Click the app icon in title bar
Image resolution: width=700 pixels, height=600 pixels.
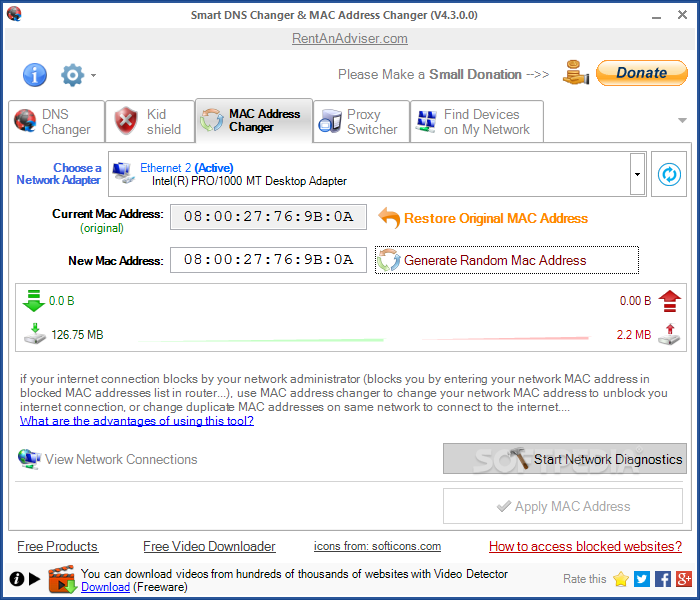(x=14, y=14)
